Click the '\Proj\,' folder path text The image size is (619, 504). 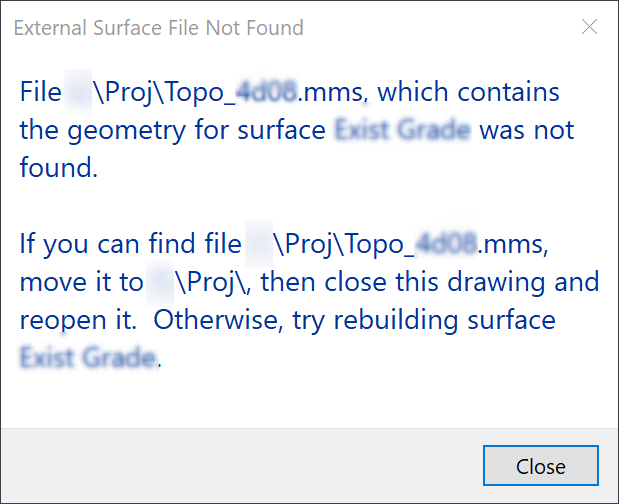(217, 282)
